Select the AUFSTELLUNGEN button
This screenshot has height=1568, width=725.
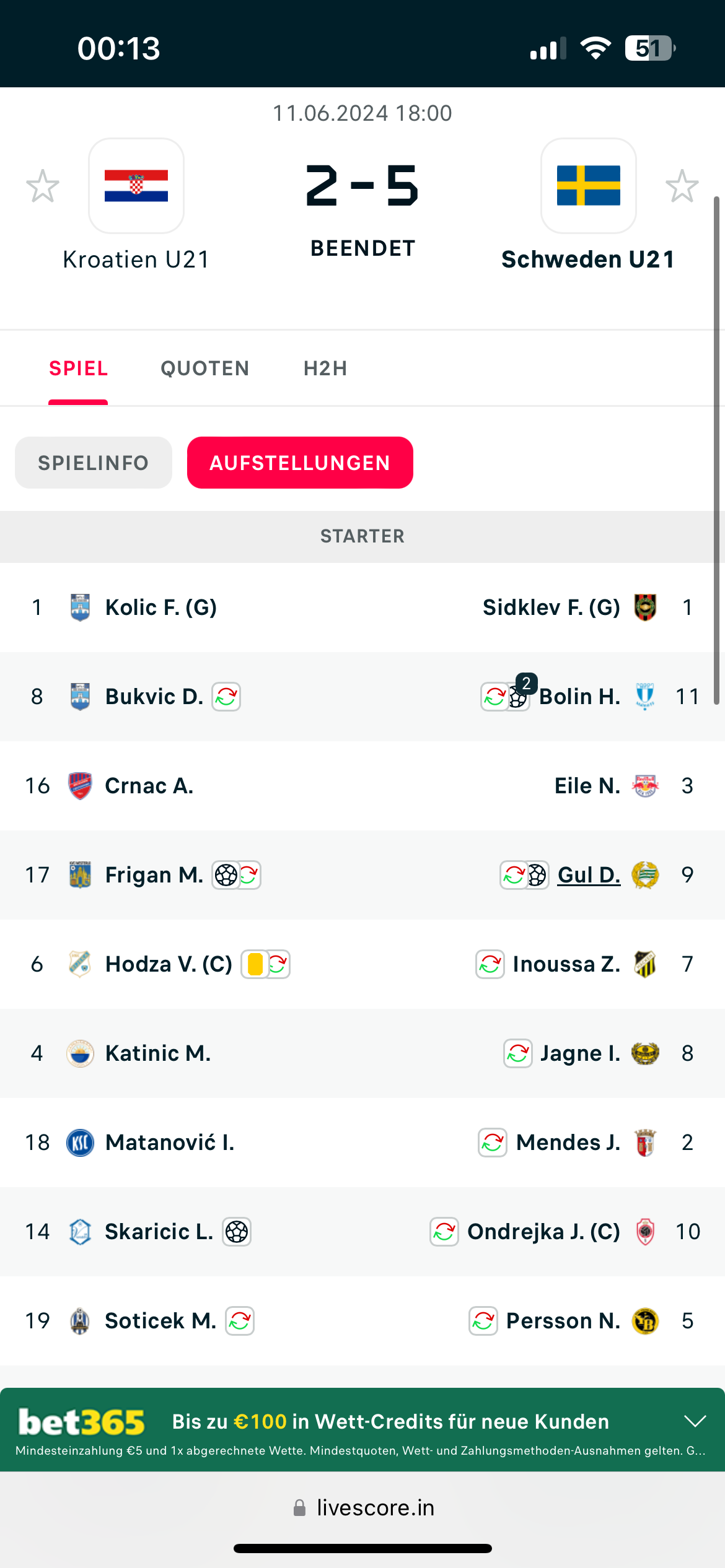300,463
